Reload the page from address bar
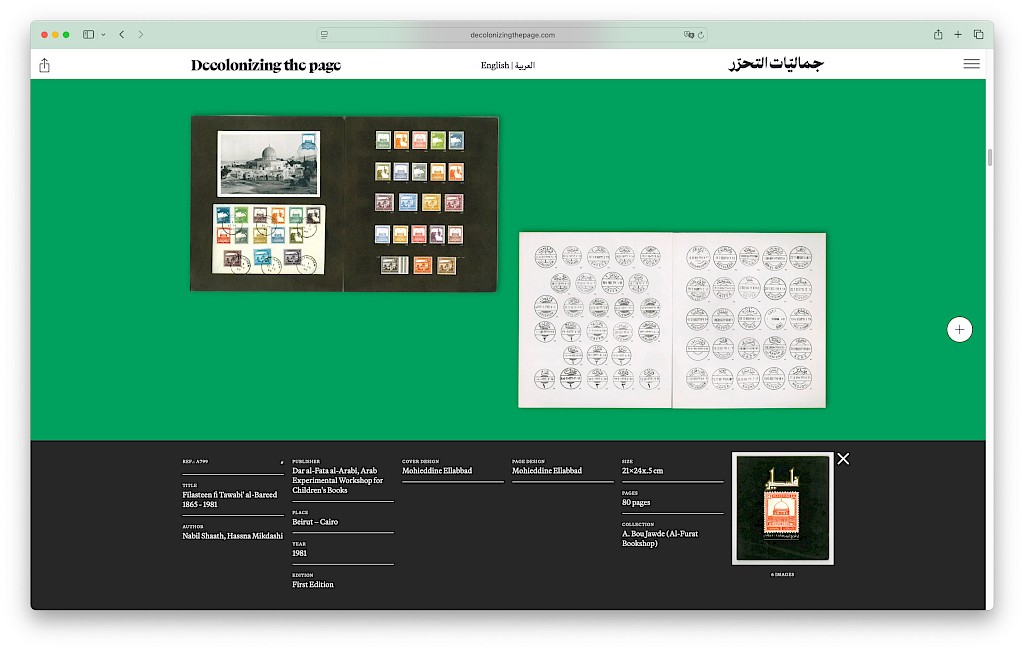Screen dimensions: 1024x650 [701, 34]
